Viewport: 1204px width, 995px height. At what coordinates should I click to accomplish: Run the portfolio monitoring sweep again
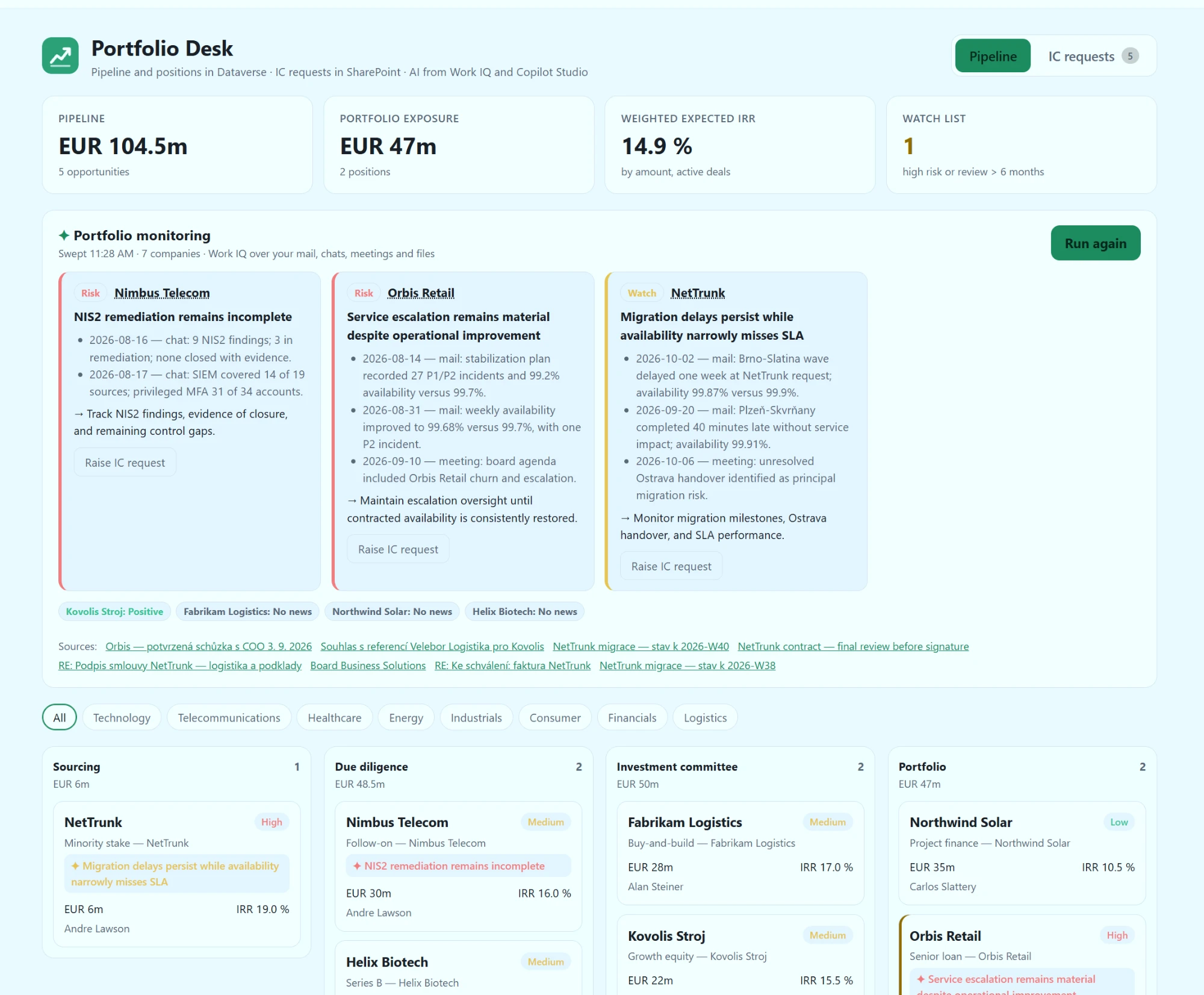coord(1095,243)
